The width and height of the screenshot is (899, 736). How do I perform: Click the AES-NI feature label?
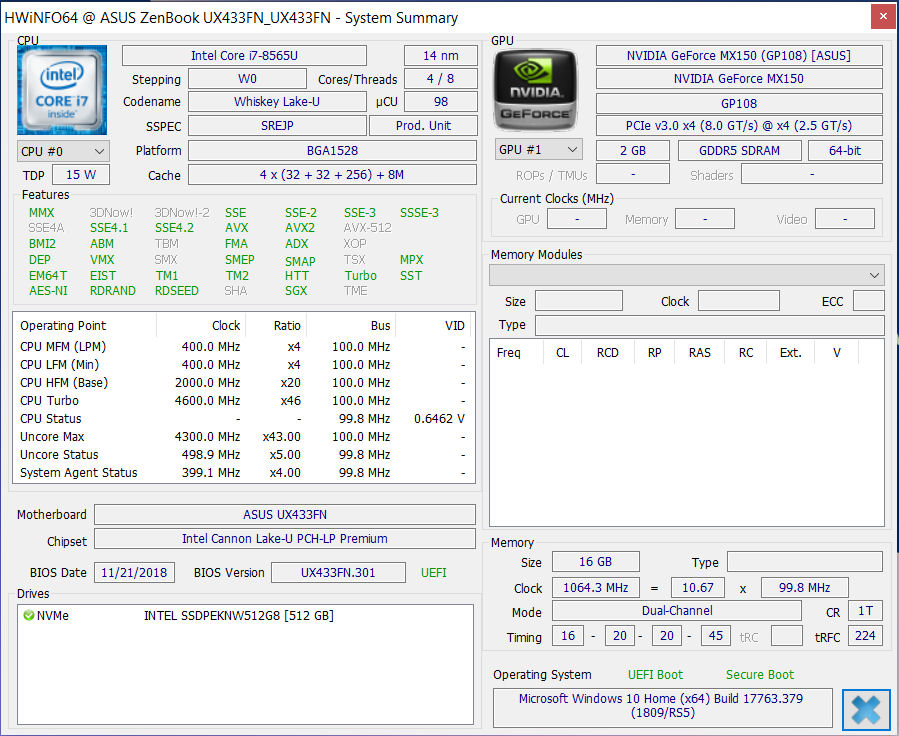[48, 291]
